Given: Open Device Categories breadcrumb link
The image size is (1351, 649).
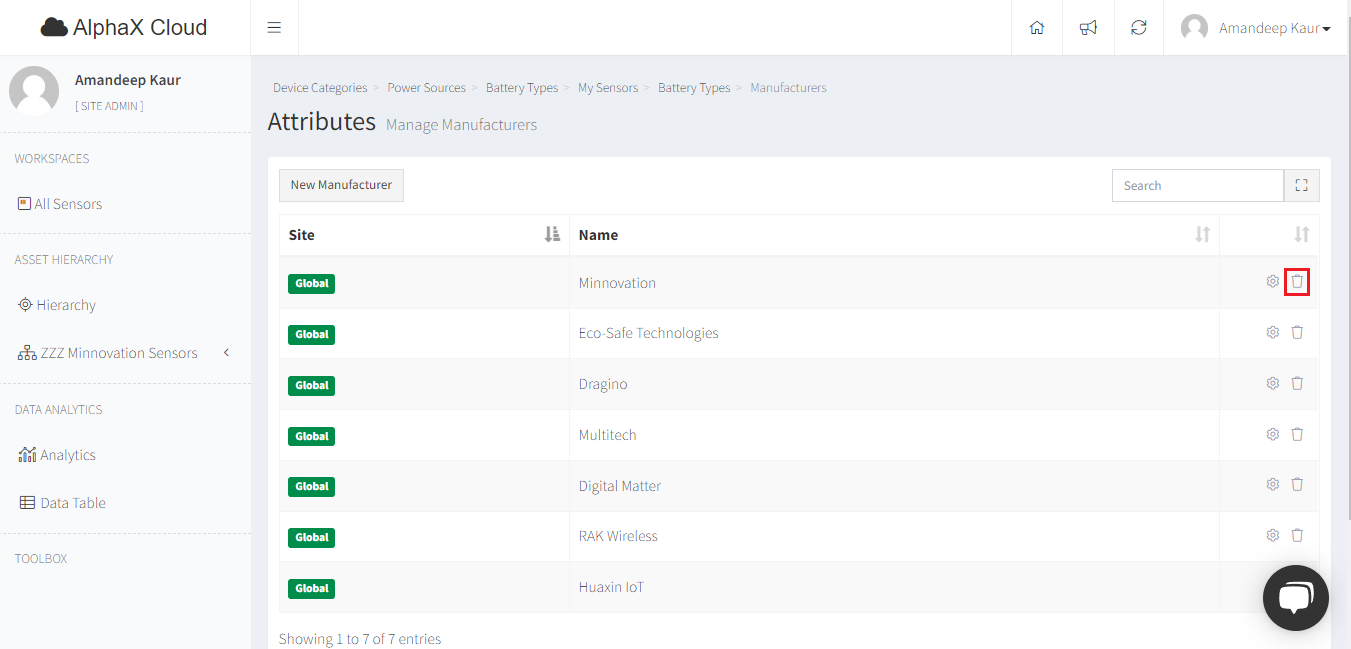Looking at the screenshot, I should click(320, 88).
